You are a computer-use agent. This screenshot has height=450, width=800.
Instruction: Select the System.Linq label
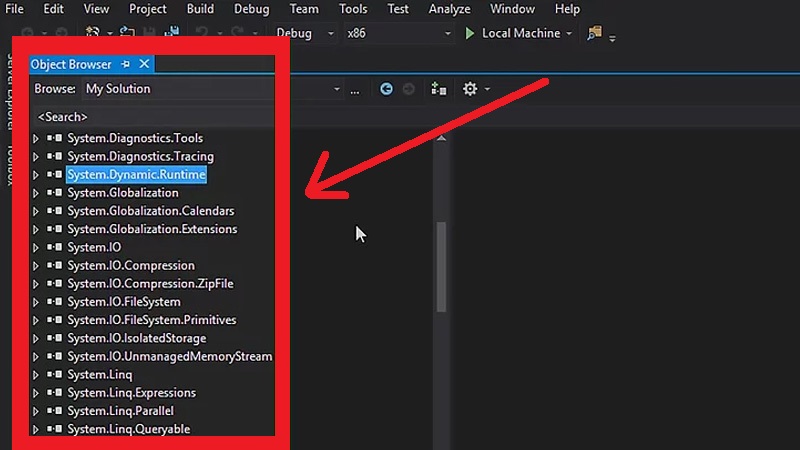tap(99, 374)
